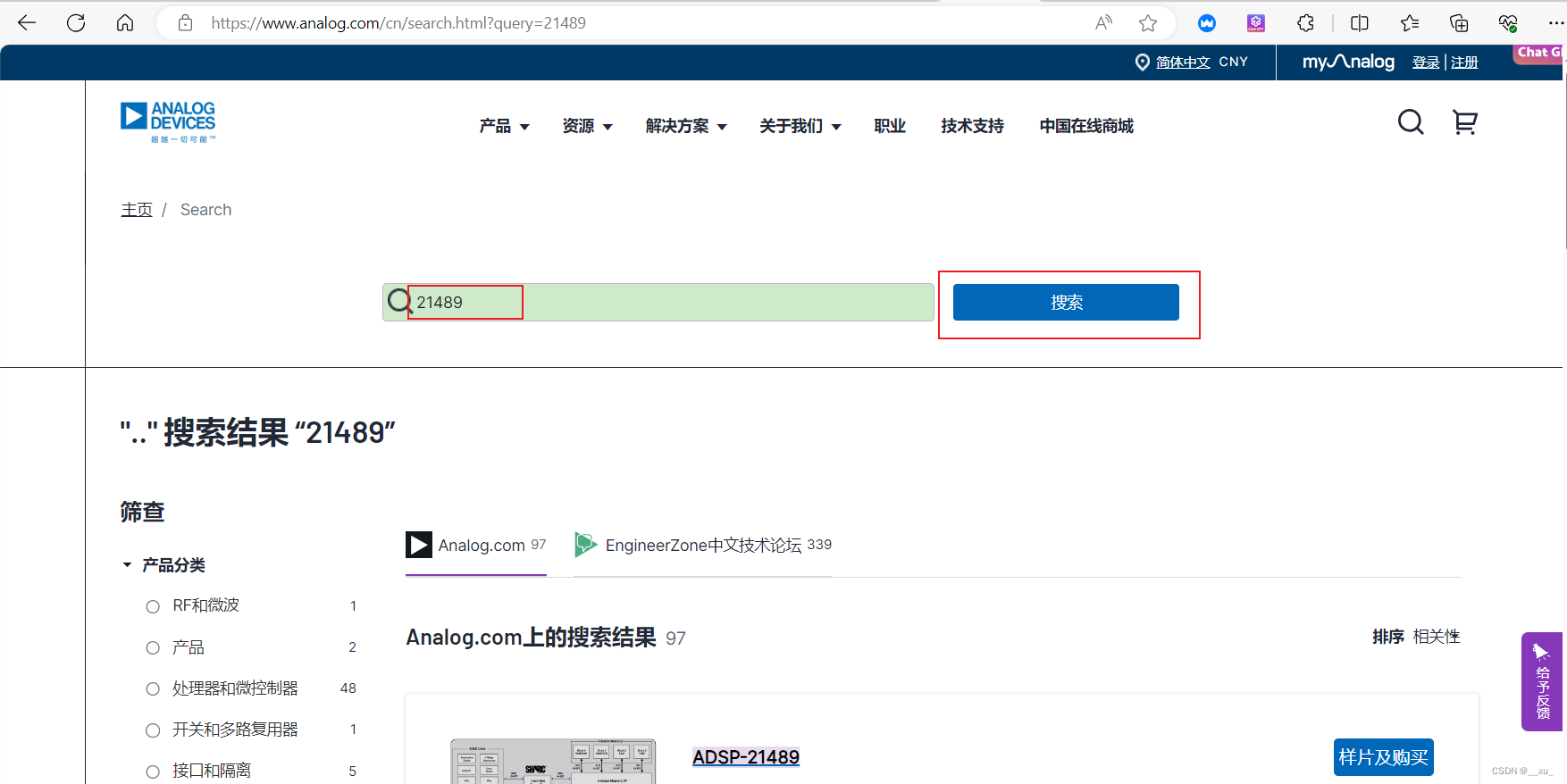The width and height of the screenshot is (1567, 784).
Task: Switch to the Analog.com results tab
Action: click(476, 546)
